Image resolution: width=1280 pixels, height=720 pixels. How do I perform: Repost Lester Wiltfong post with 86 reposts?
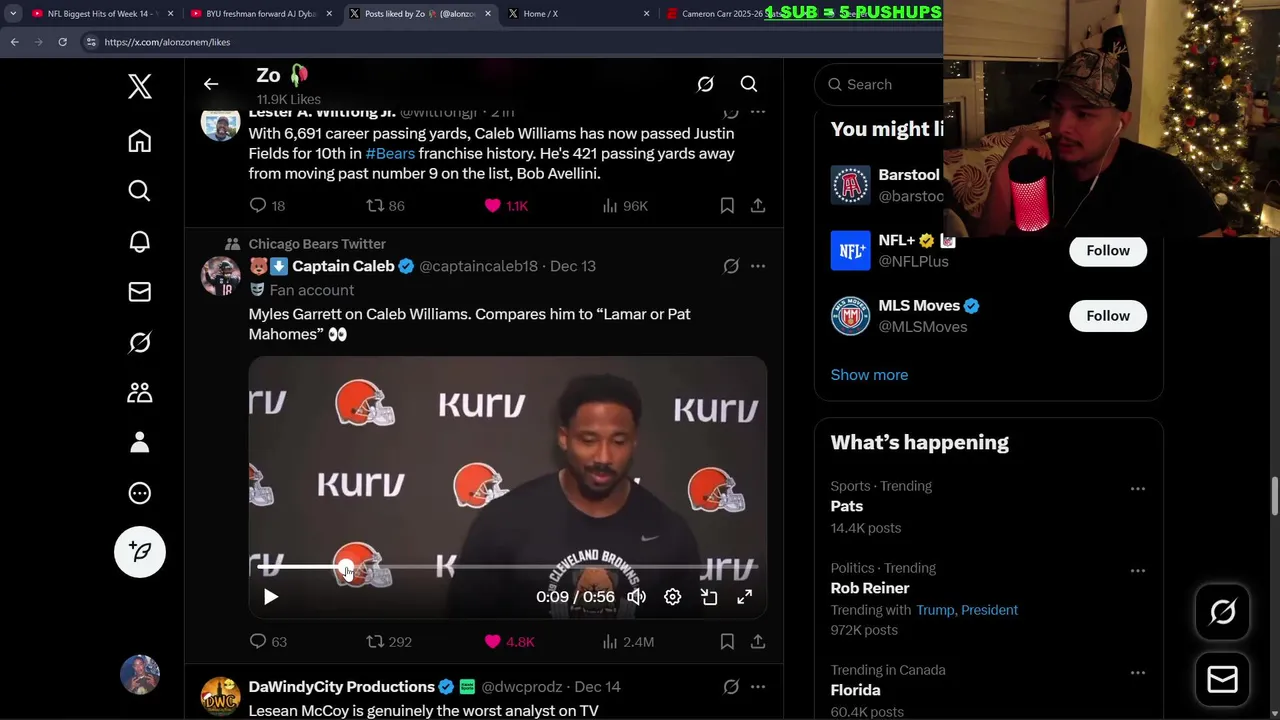(x=385, y=205)
